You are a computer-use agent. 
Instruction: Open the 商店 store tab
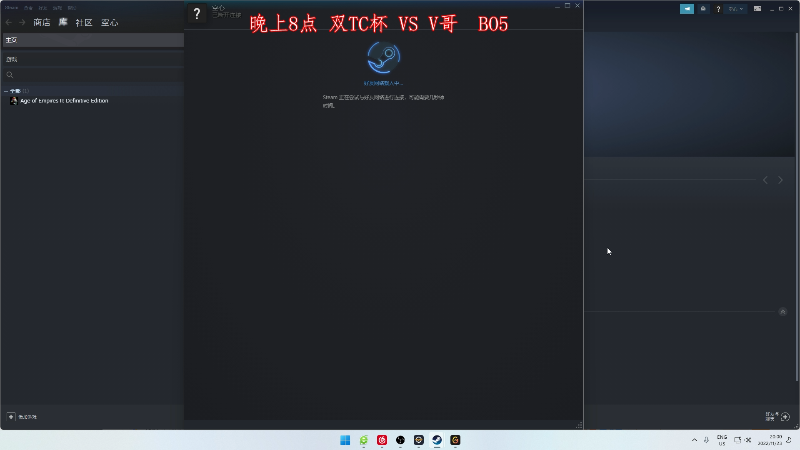point(42,22)
